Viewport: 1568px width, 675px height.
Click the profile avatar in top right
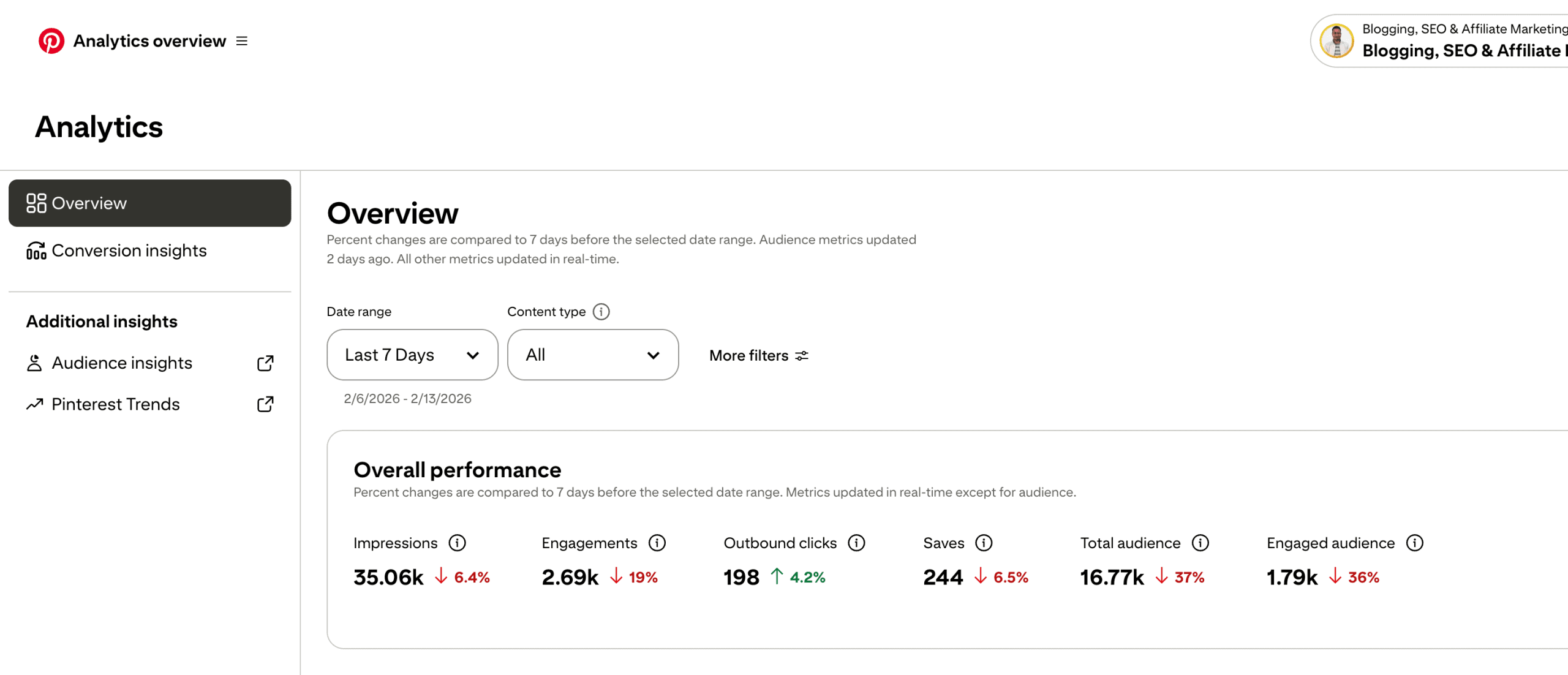pyautogui.click(x=1337, y=40)
